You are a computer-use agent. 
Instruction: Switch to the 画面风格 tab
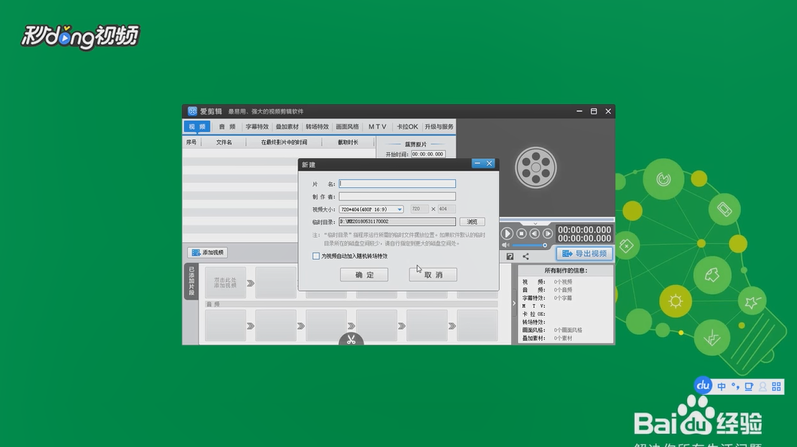(347, 127)
